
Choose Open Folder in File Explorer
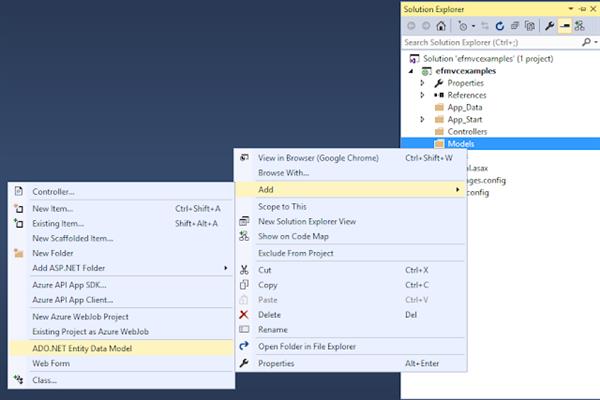306,346
